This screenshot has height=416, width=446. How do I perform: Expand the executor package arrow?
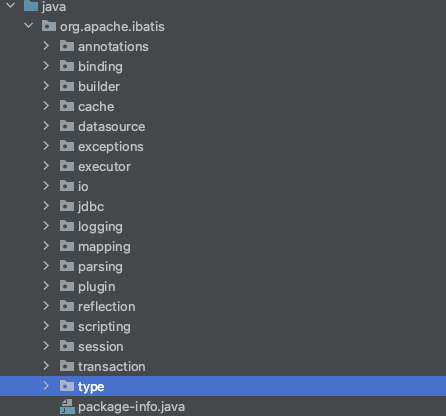tap(46, 166)
